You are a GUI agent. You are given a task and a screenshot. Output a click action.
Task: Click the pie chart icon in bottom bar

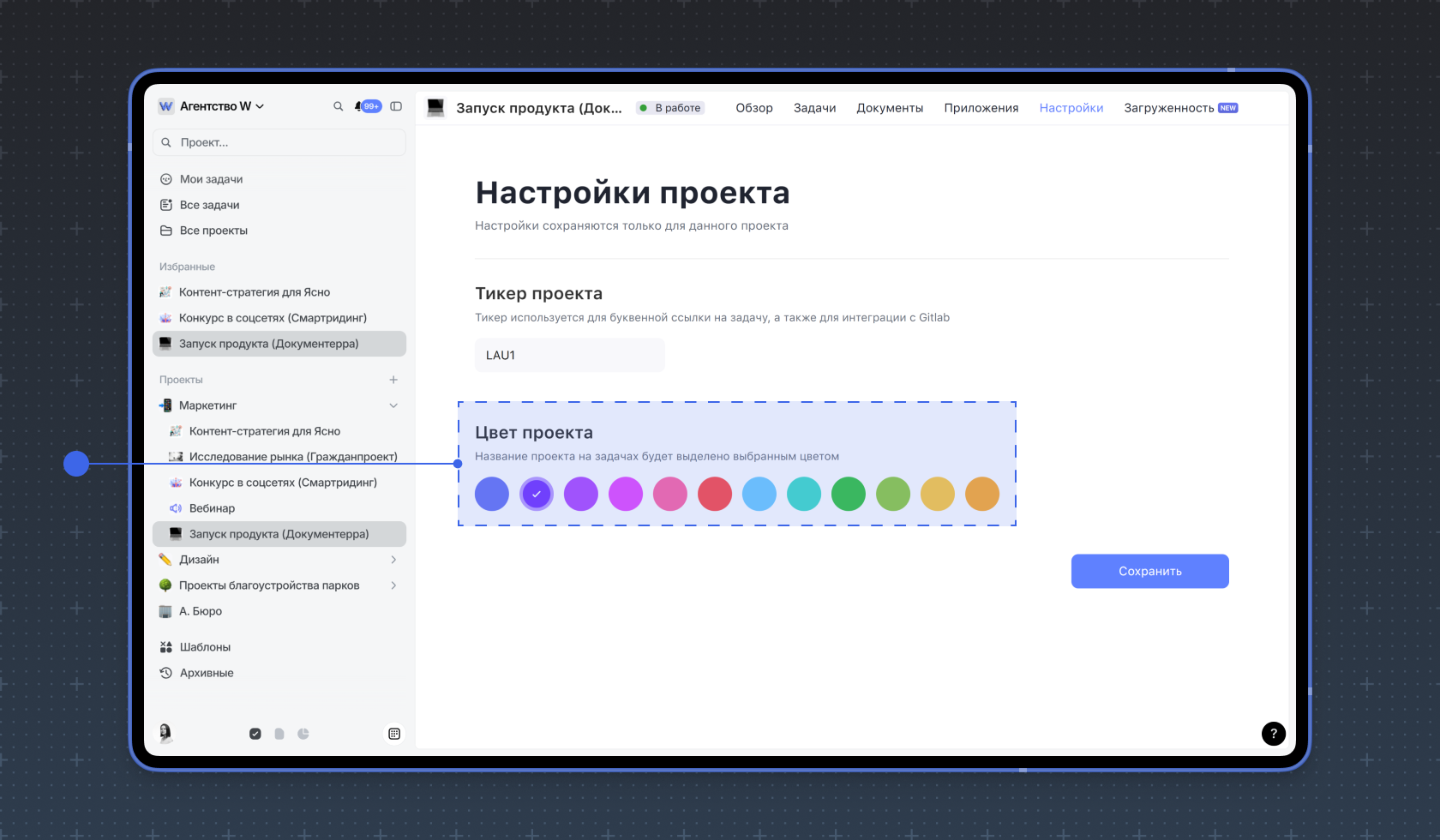303,734
